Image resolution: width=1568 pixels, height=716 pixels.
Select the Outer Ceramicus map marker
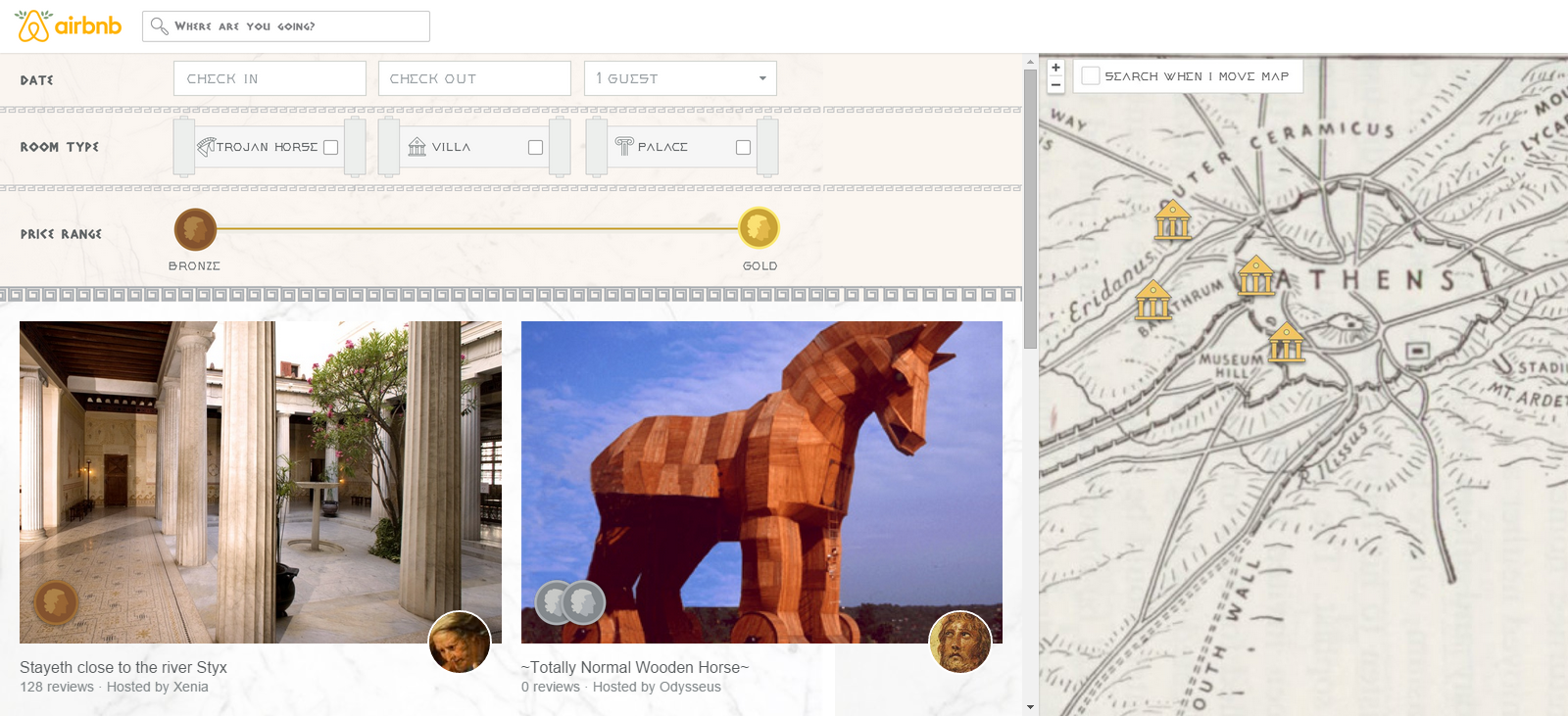tap(1172, 219)
